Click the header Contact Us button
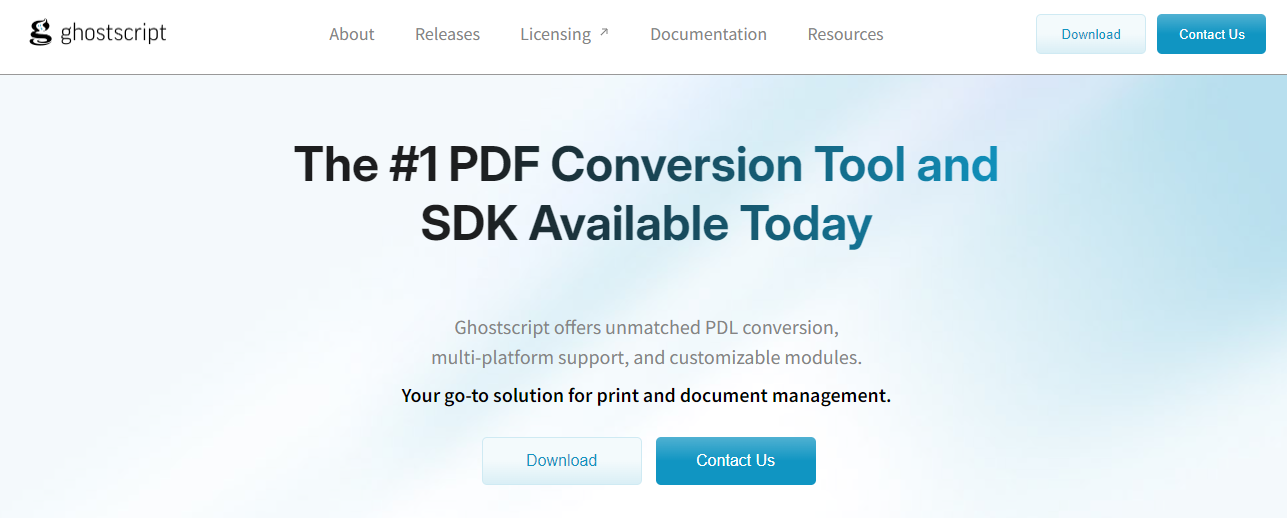 pyautogui.click(x=1211, y=34)
